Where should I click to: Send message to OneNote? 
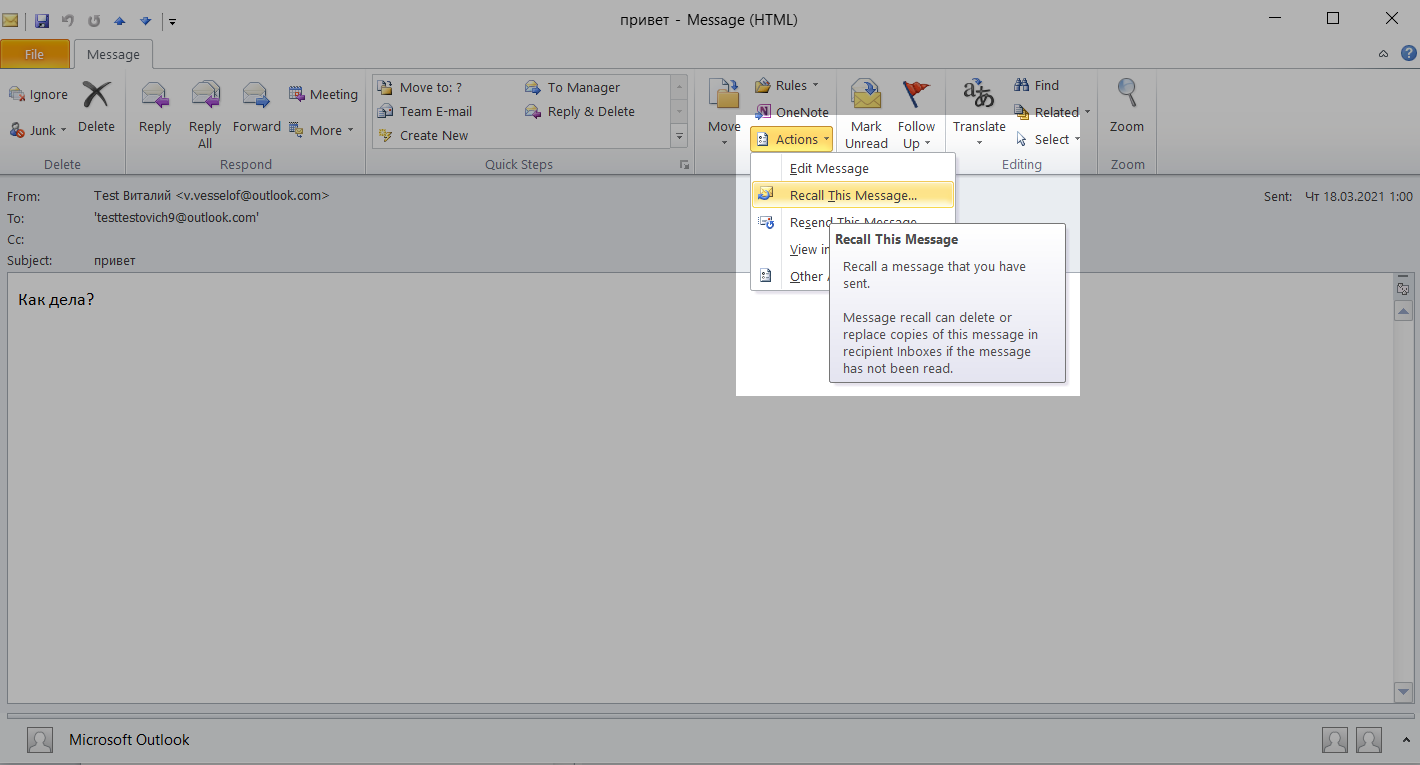792,112
